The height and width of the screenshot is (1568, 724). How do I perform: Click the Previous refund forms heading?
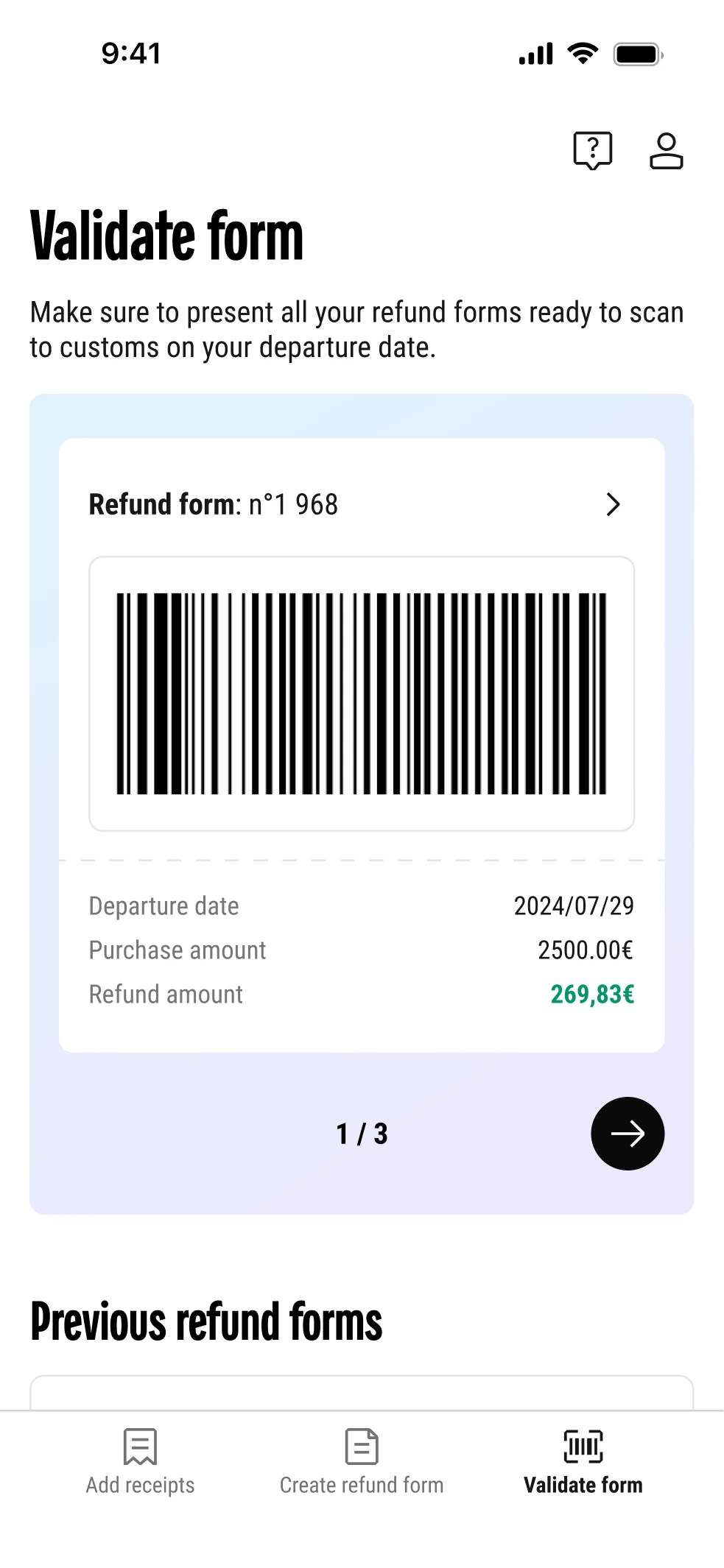[x=206, y=1321]
